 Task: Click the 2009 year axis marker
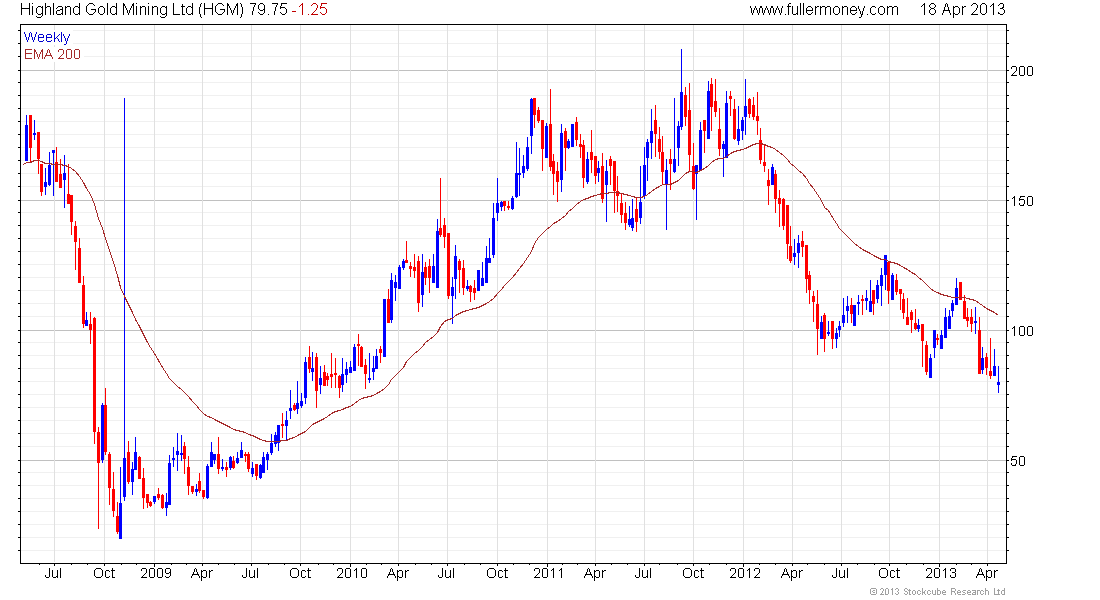[156, 573]
